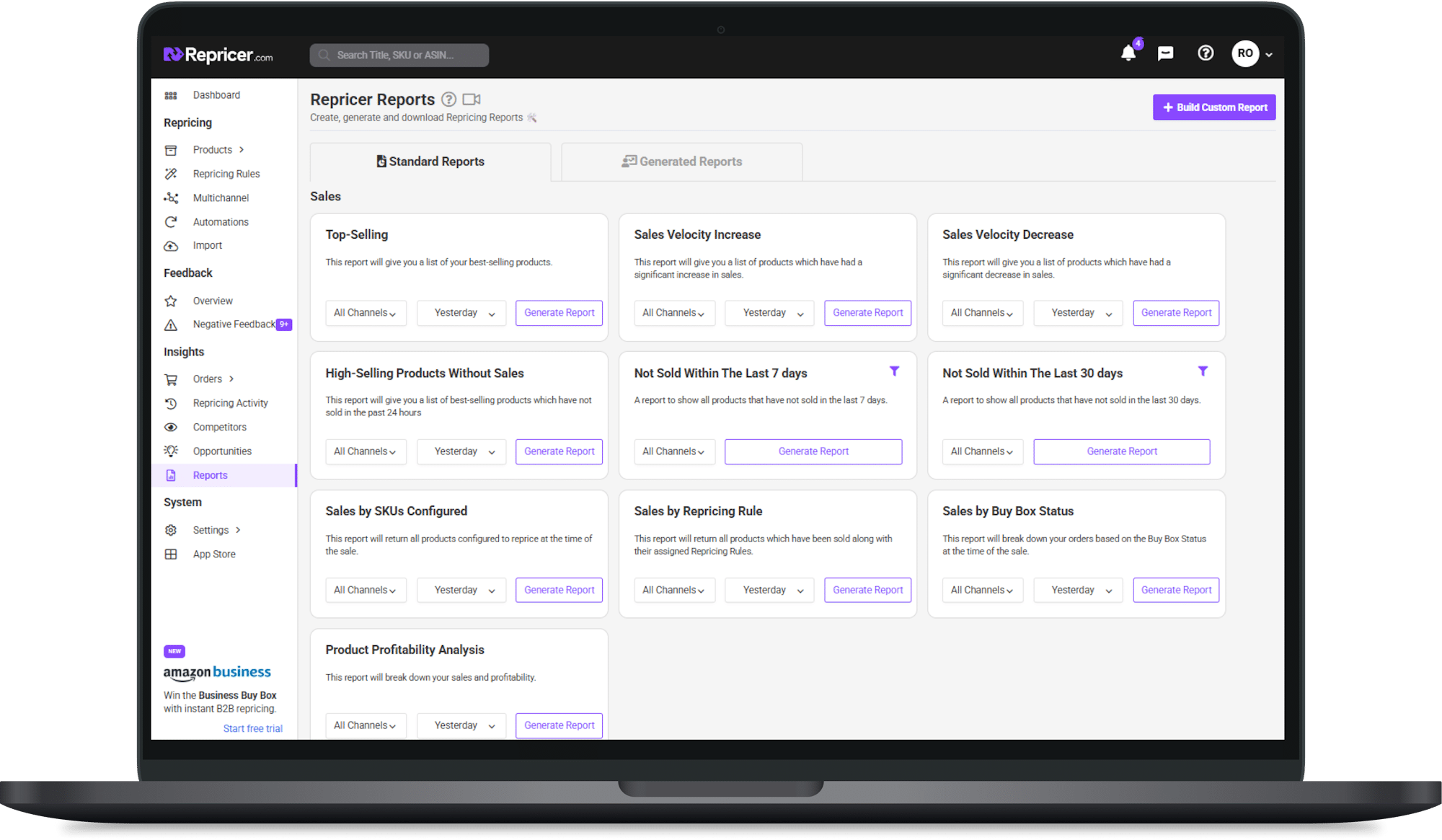Click the Overview star icon
The width and height of the screenshot is (1442, 840).
pos(171,301)
